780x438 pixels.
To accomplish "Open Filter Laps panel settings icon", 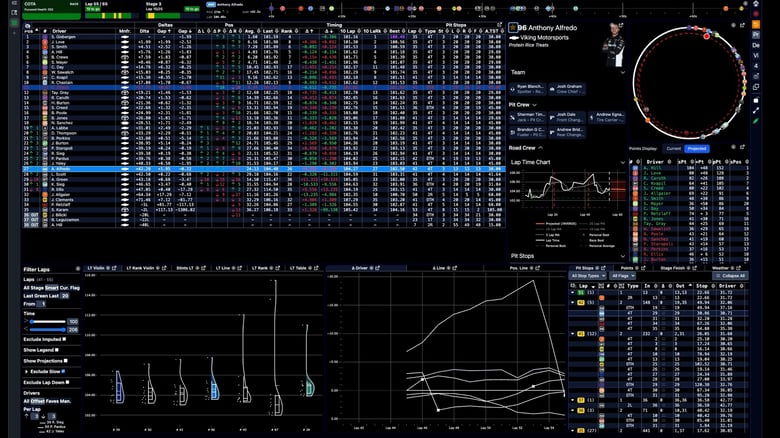I will click(x=78, y=269).
